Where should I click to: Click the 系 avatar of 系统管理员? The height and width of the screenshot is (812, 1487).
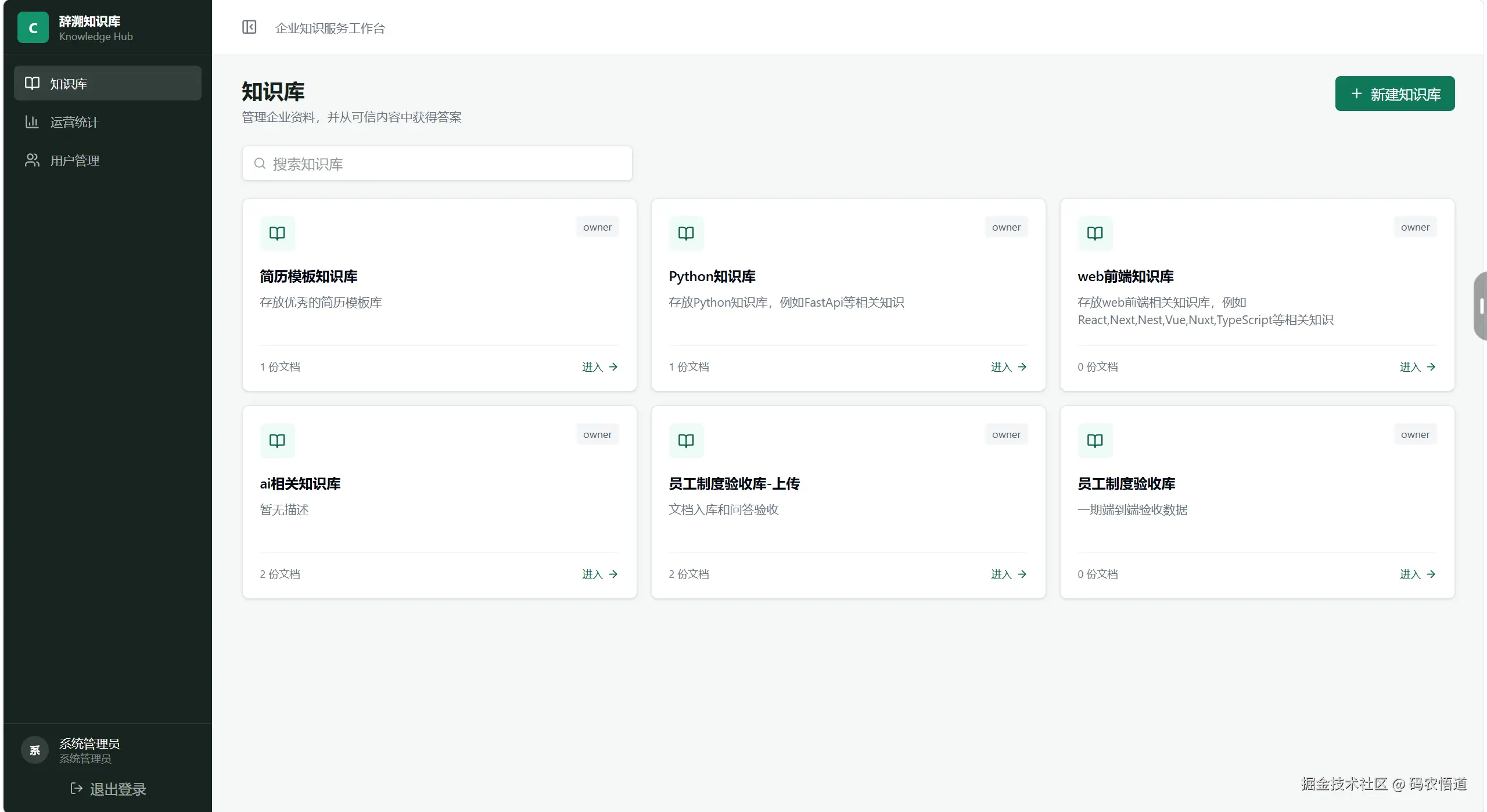[35, 750]
